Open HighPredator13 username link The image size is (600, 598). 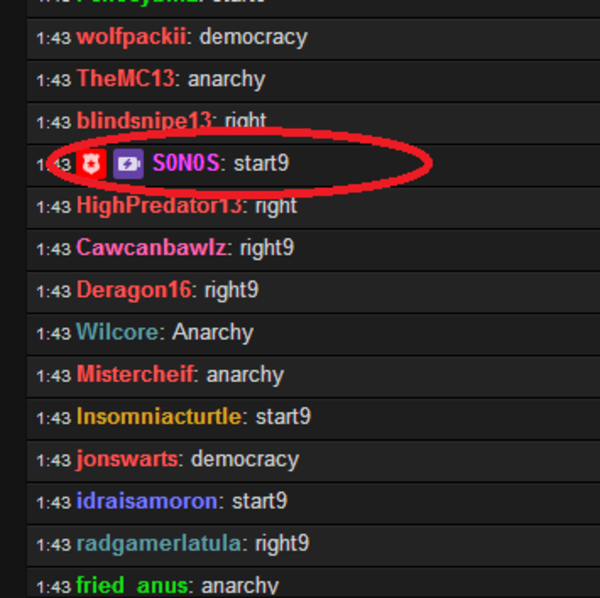(159, 206)
